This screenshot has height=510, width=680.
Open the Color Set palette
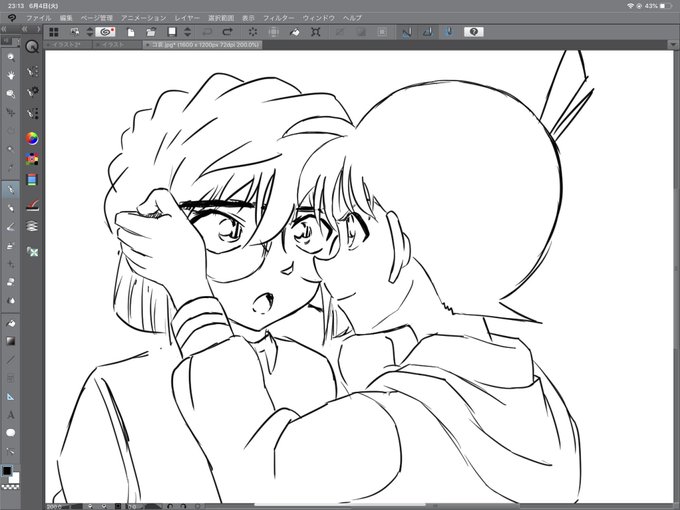pyautogui.click(x=32, y=159)
